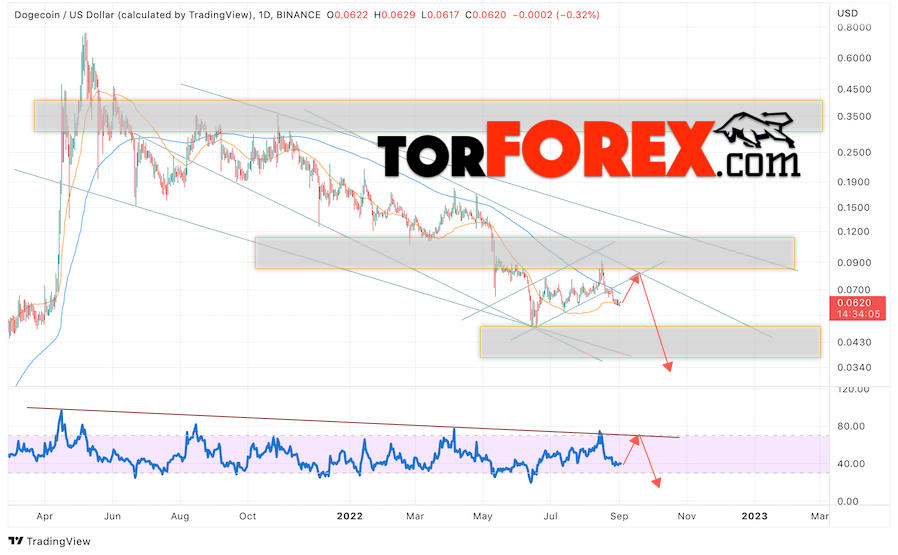Click the 0.1500 price axis value
Image resolution: width=898 pixels, height=555 pixels.
tap(854, 208)
